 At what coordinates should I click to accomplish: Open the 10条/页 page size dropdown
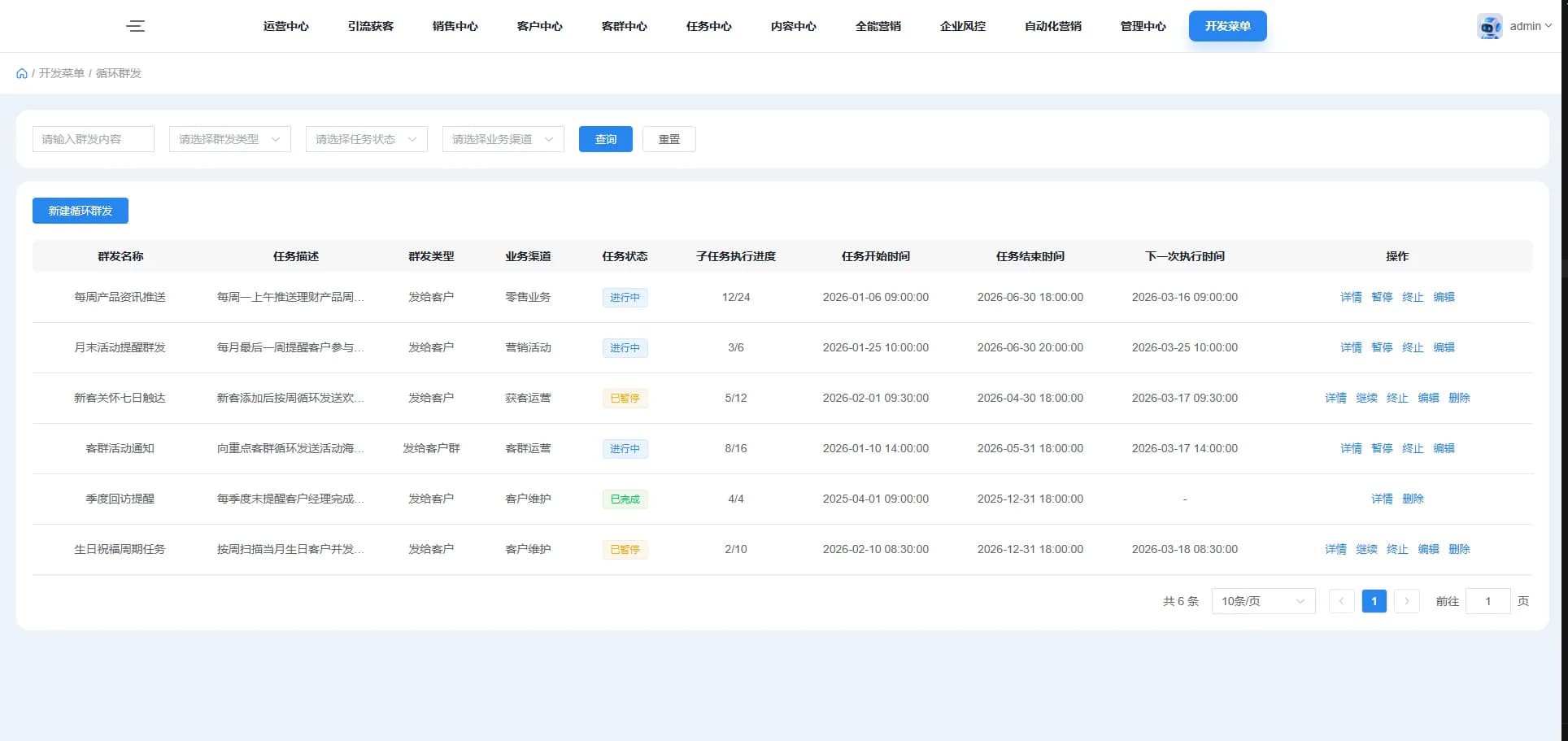click(x=1263, y=601)
